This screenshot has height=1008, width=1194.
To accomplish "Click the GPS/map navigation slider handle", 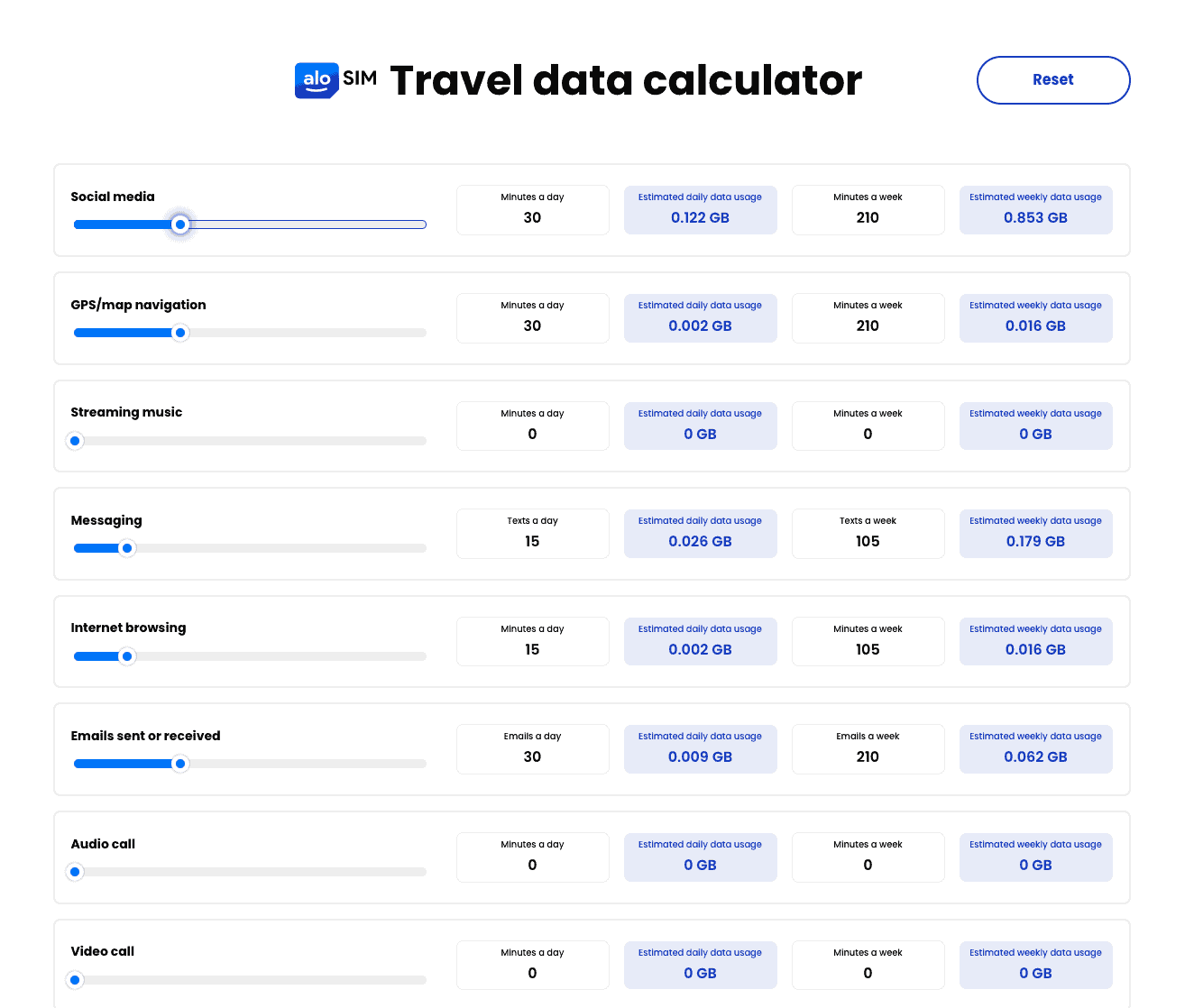I will [x=180, y=333].
